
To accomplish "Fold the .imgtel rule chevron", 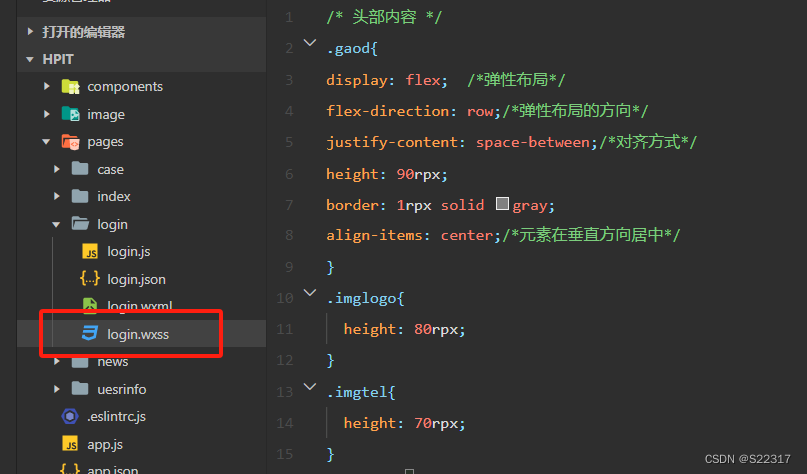I will 310,387.
